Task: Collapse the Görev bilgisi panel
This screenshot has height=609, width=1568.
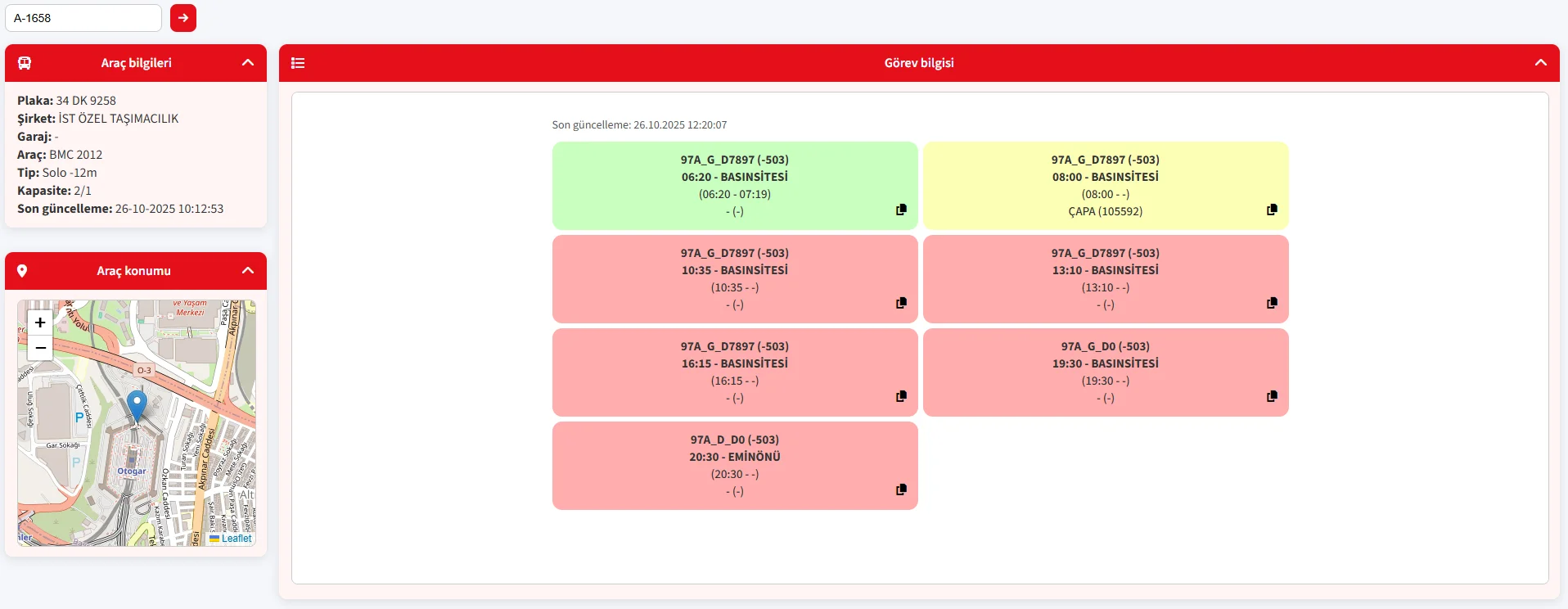Action: point(1540,63)
